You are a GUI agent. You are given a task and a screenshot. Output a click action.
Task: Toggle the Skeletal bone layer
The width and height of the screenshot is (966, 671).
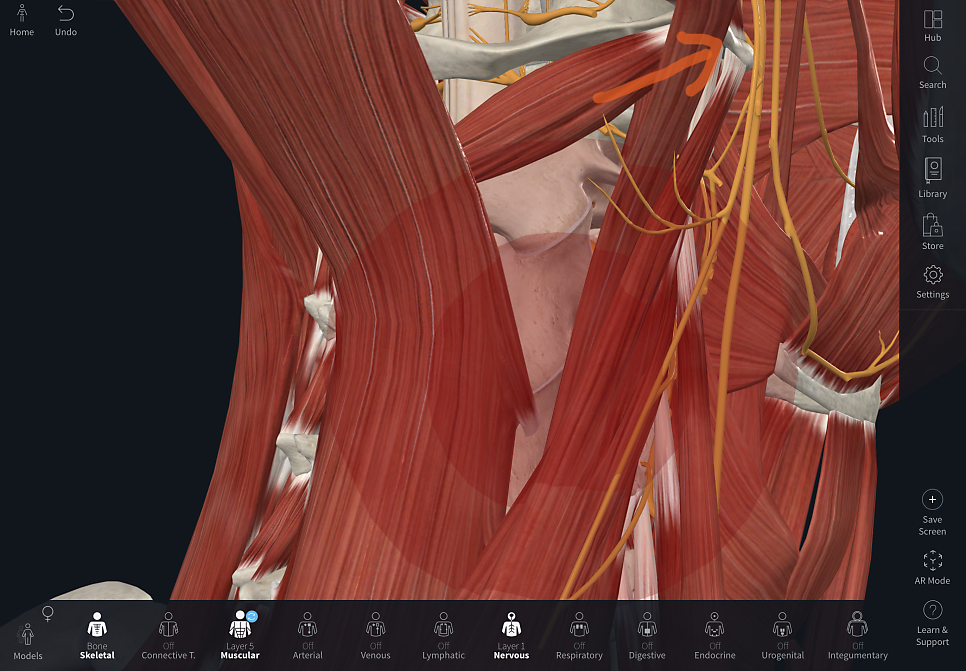pyautogui.click(x=97, y=635)
